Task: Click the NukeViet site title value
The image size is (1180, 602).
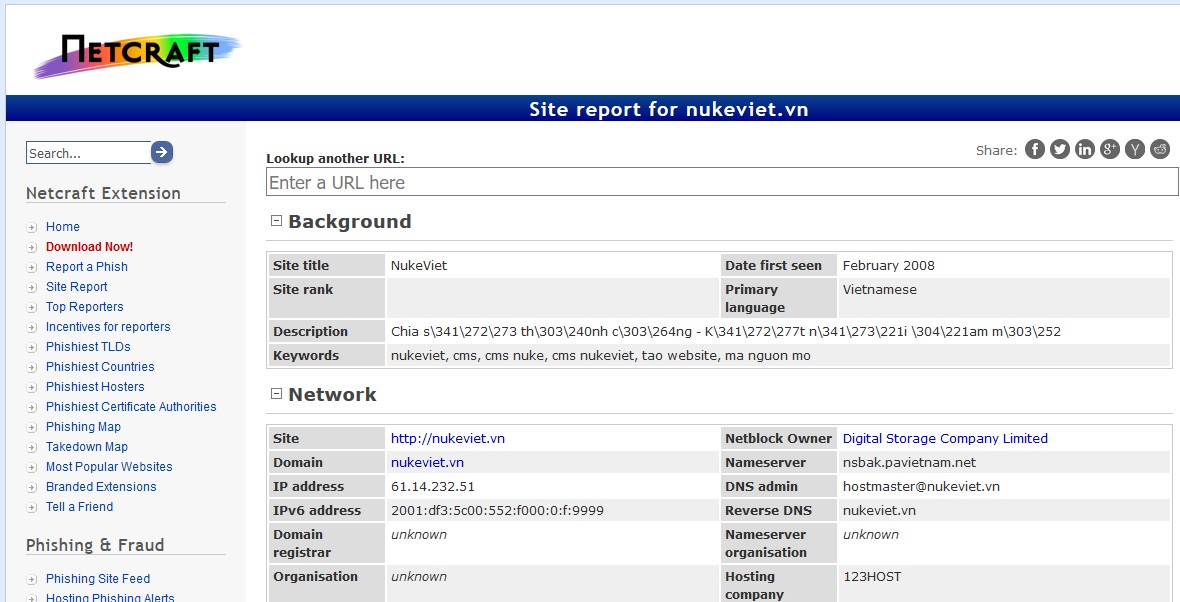Action: click(419, 265)
